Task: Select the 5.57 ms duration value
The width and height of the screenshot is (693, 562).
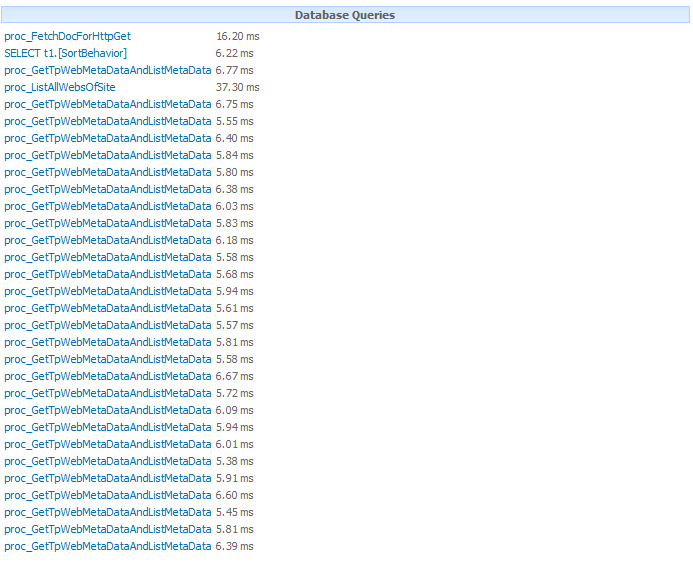Action: coord(235,325)
